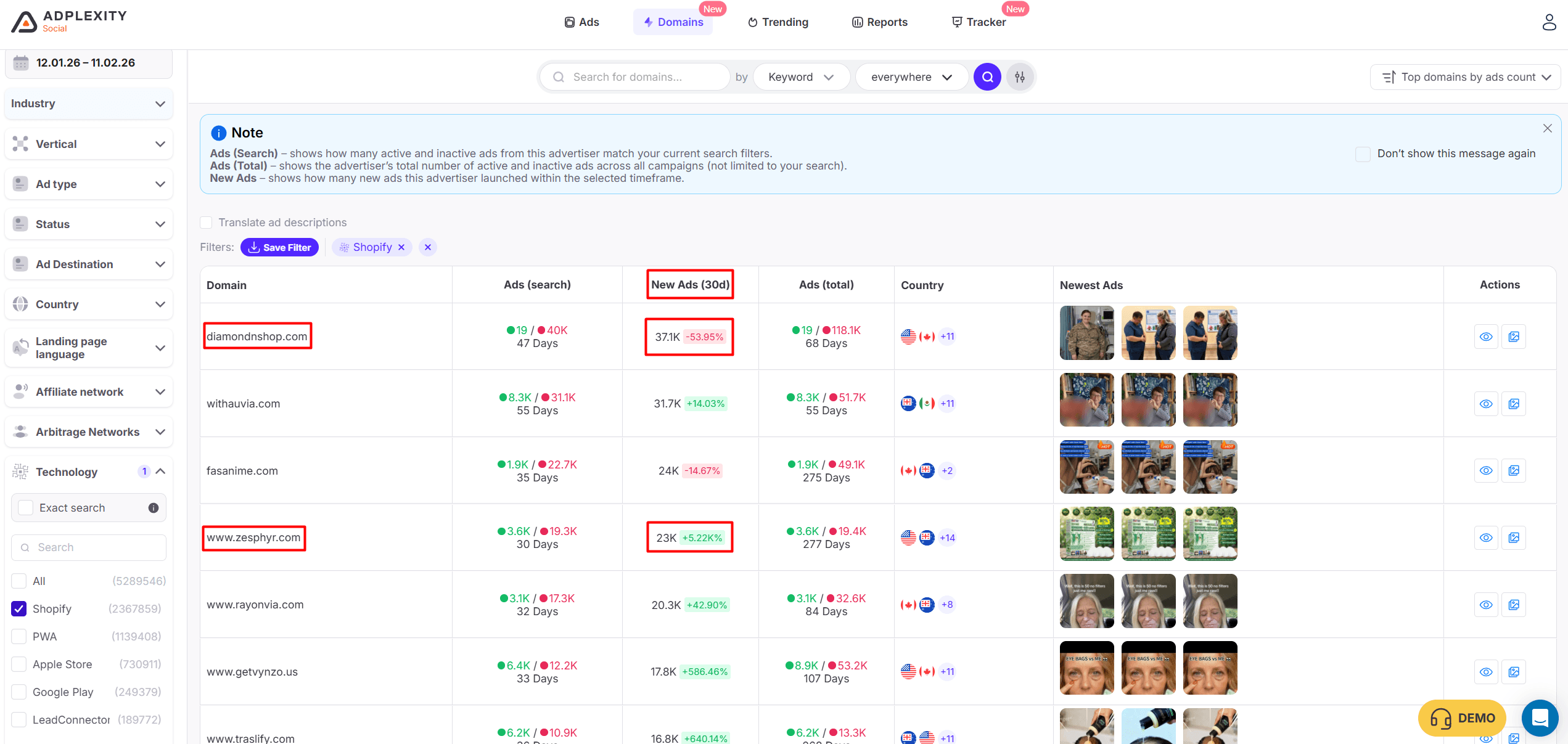Enable Translate ad descriptions checkbox
Screen dimensions: 1568x744
pyautogui.click(x=207, y=223)
